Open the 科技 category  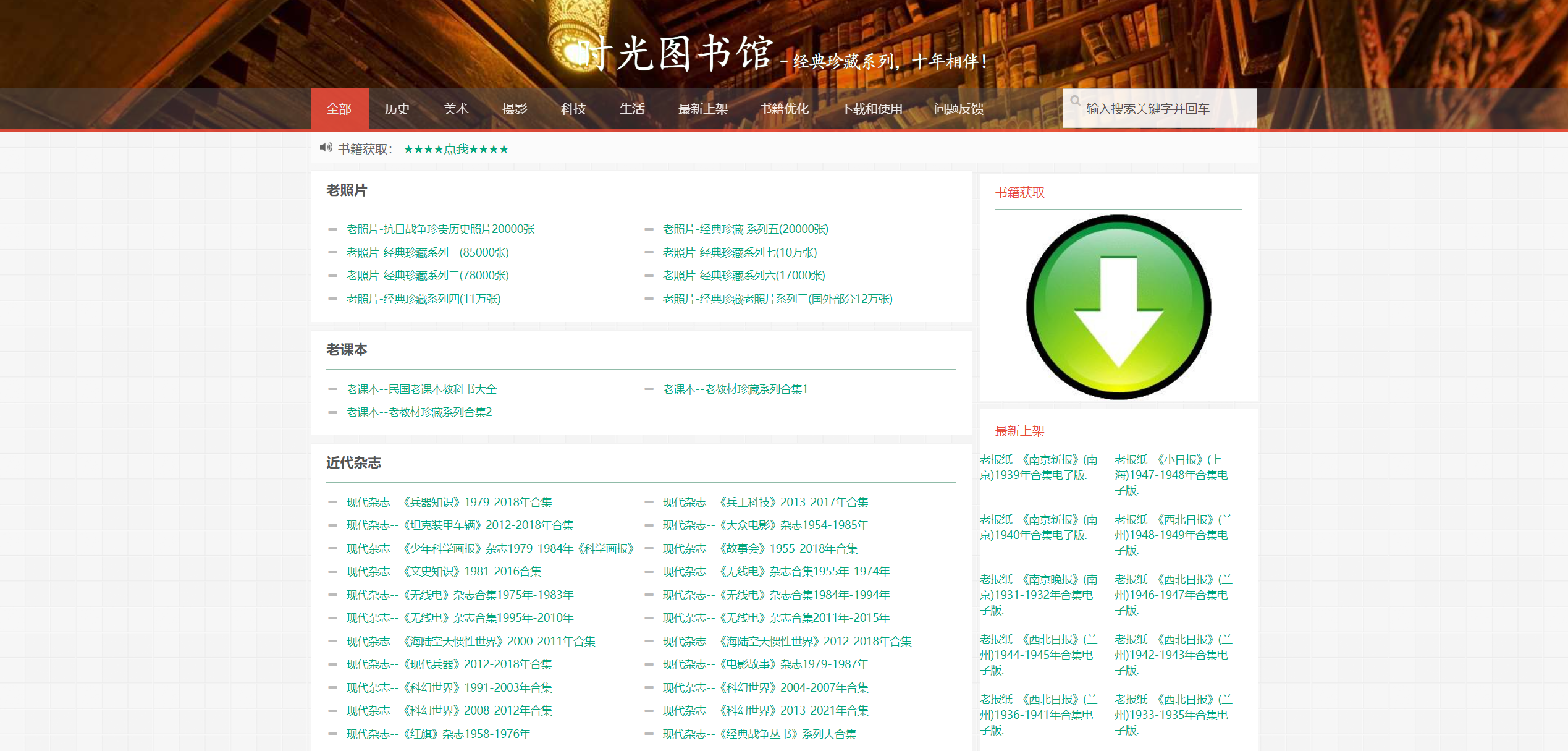click(x=572, y=108)
